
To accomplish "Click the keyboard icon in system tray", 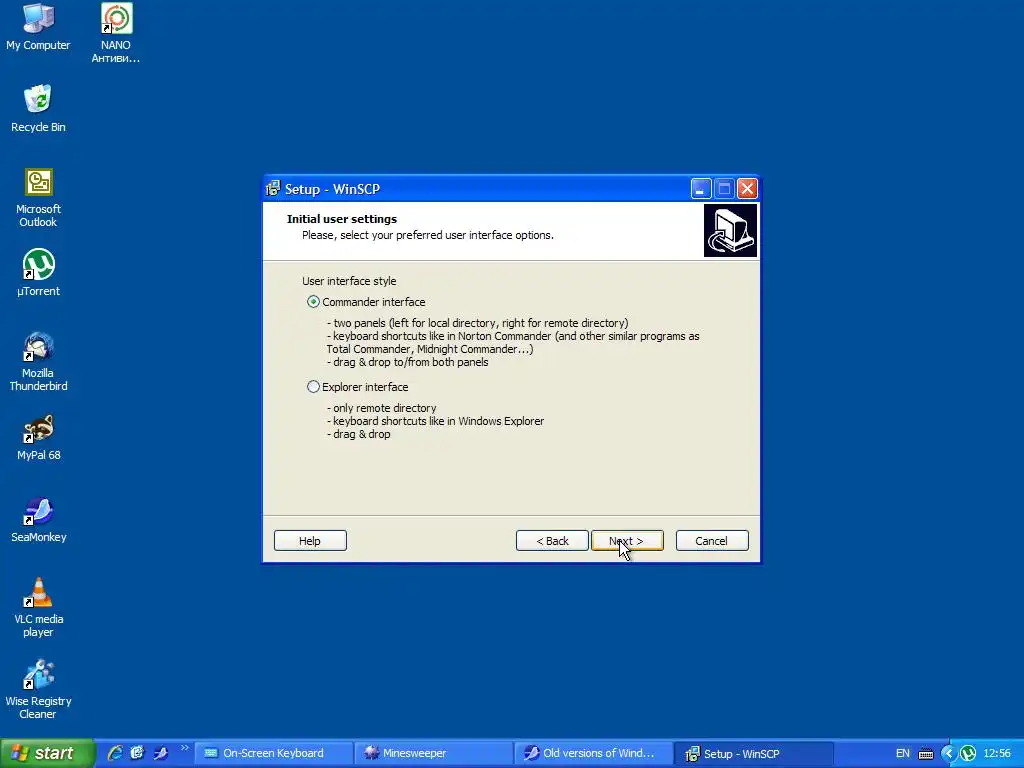I will (925, 754).
